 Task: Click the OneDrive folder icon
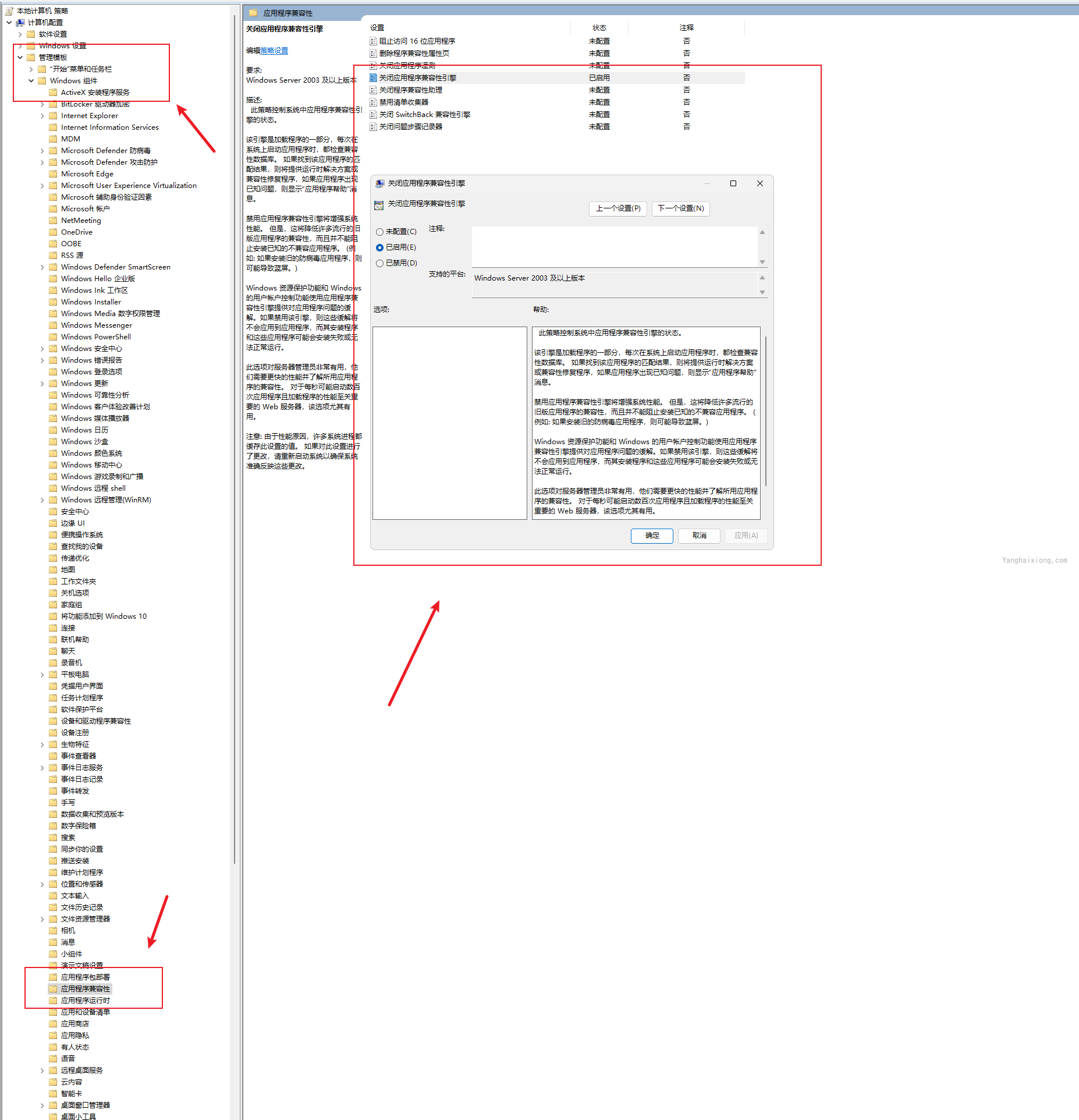tap(54, 232)
